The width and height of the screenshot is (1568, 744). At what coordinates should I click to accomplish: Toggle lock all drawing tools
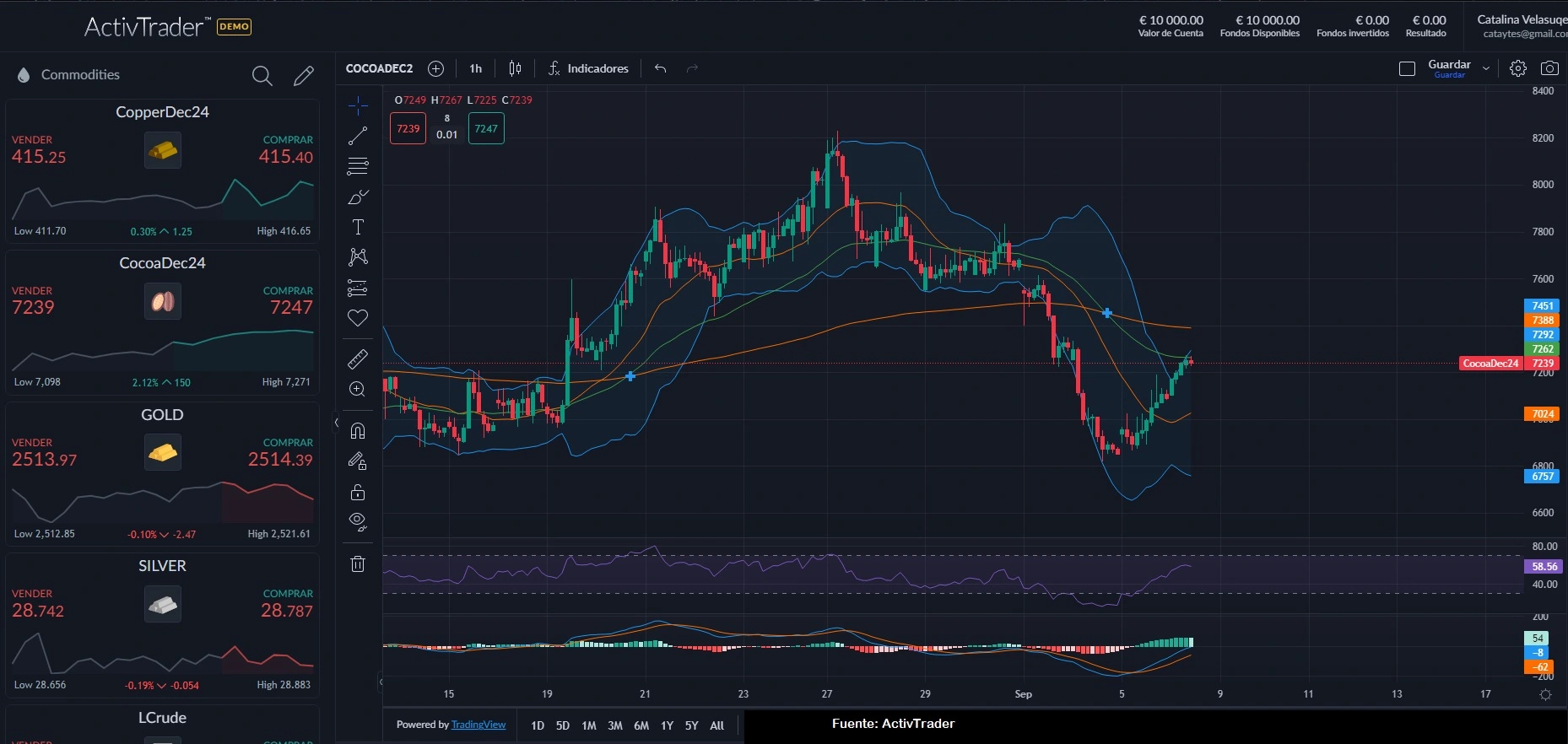tap(358, 492)
